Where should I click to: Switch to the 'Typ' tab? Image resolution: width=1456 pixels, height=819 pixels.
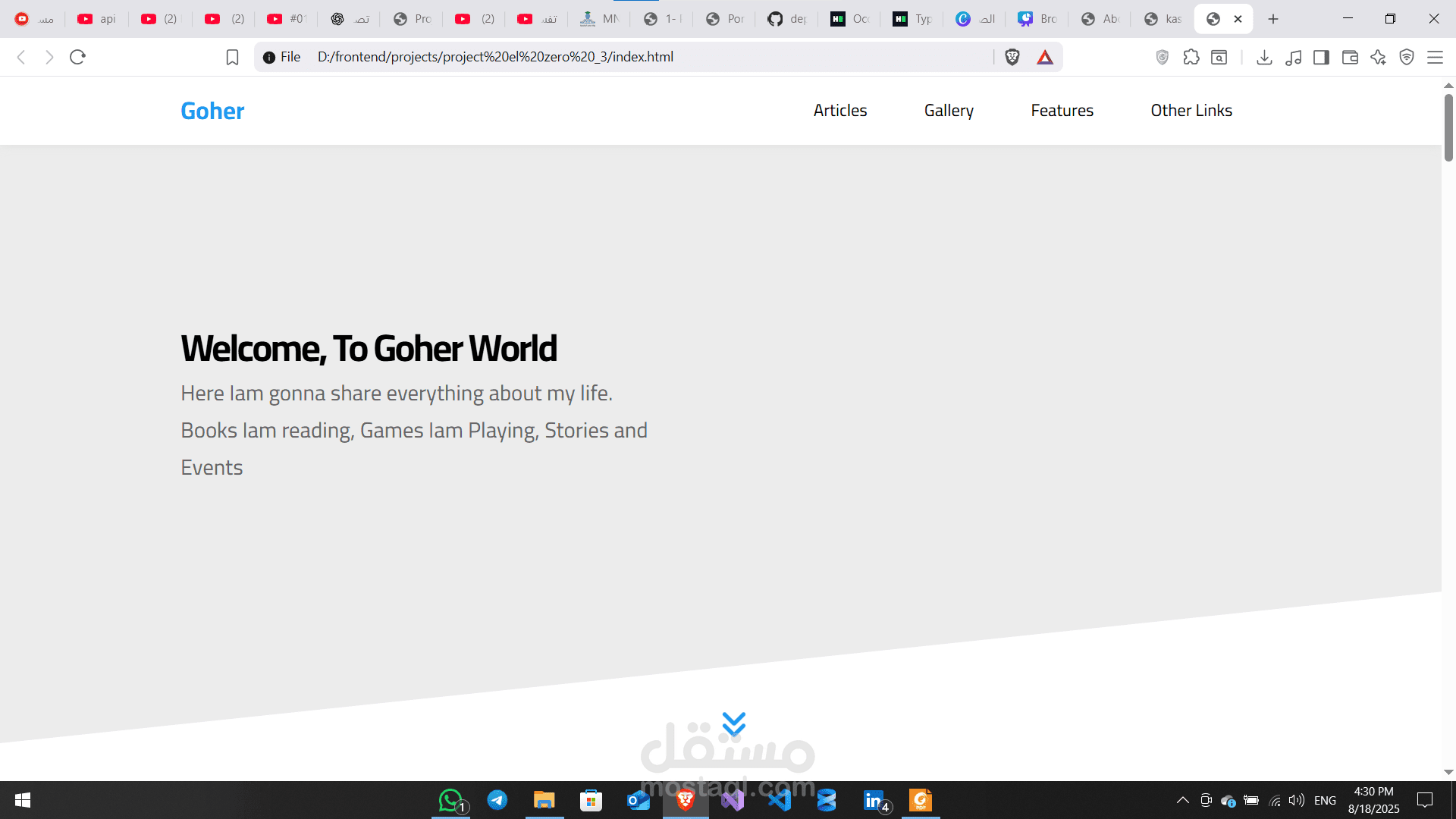912,19
